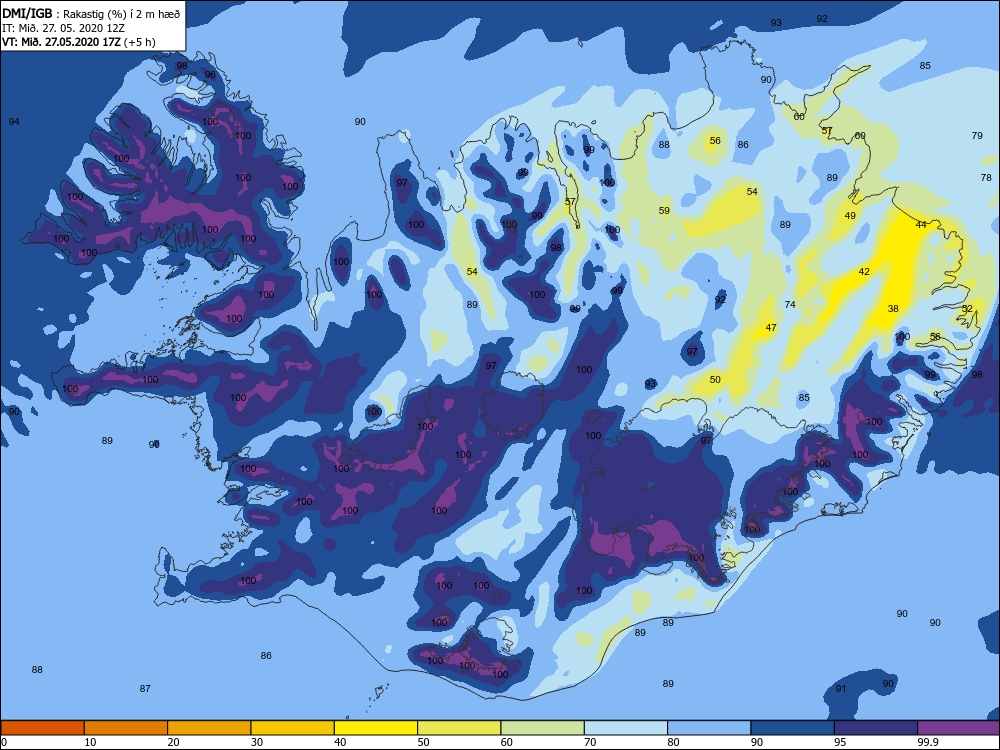
Task: Click the 30 legend tick label
Action: 257,742
